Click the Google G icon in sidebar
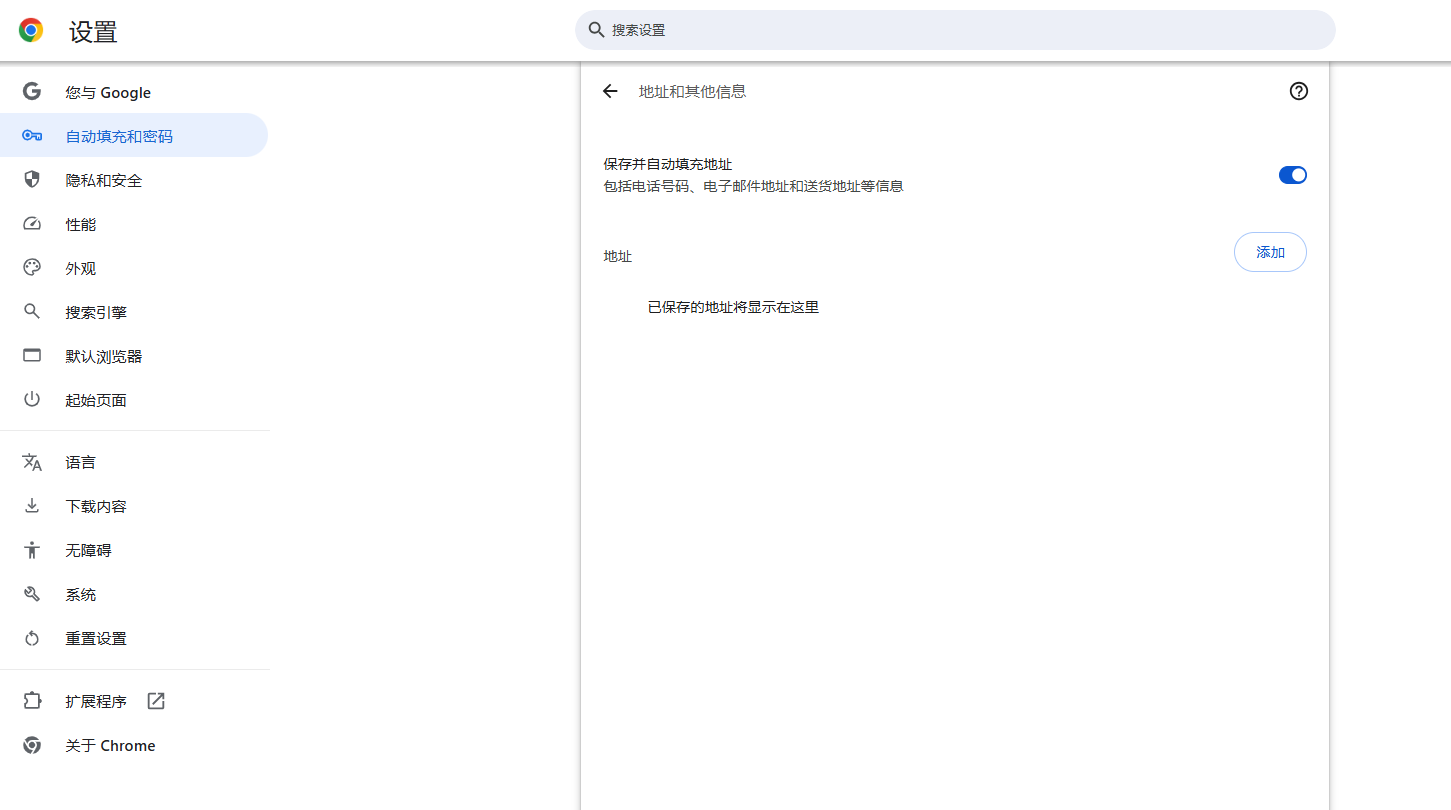This screenshot has height=810, width=1451. click(x=32, y=92)
